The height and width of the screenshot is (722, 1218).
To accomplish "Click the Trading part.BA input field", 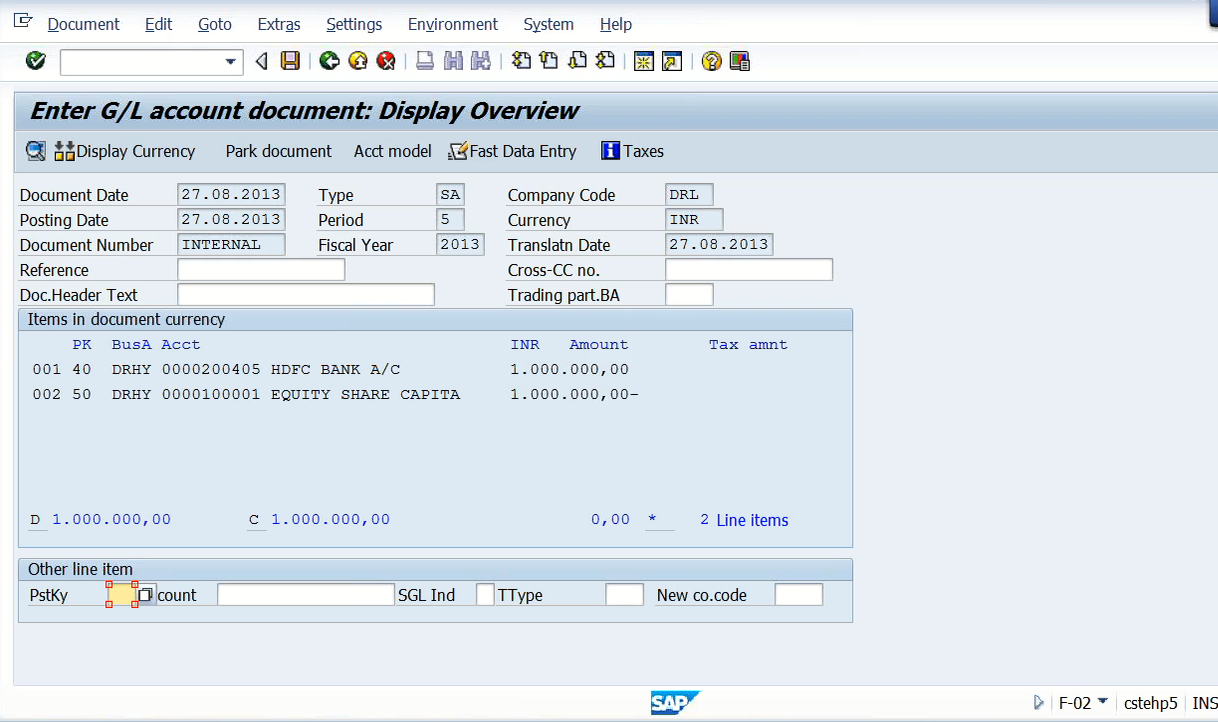I will (x=689, y=295).
